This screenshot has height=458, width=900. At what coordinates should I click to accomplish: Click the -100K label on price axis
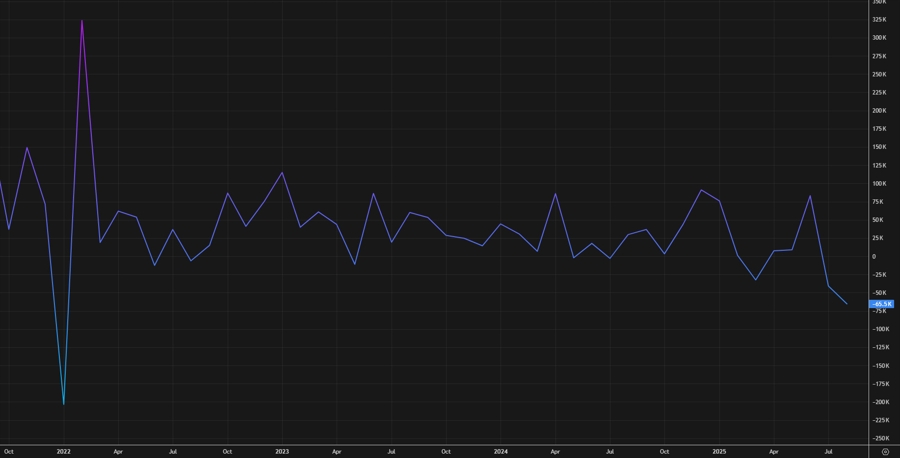pyautogui.click(x=879, y=329)
